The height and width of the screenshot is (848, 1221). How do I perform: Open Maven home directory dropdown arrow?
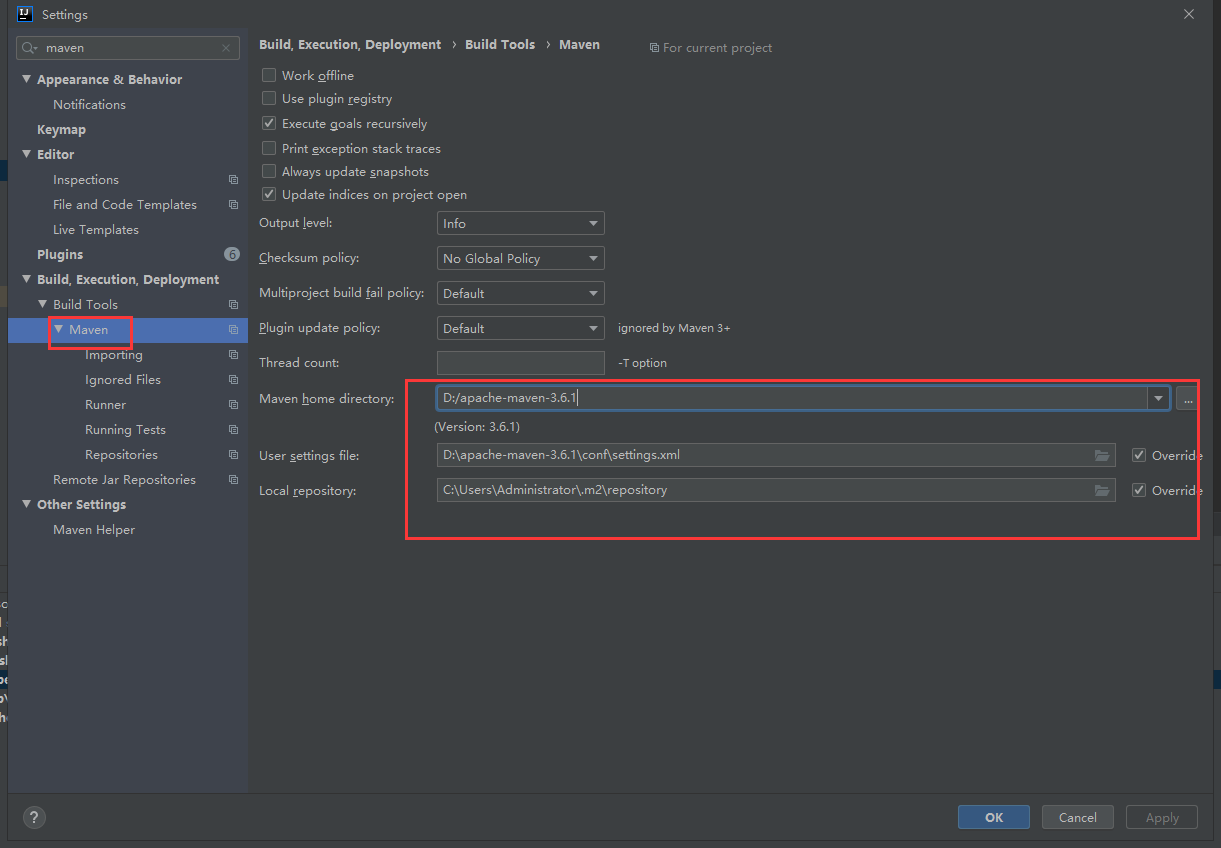click(1159, 398)
